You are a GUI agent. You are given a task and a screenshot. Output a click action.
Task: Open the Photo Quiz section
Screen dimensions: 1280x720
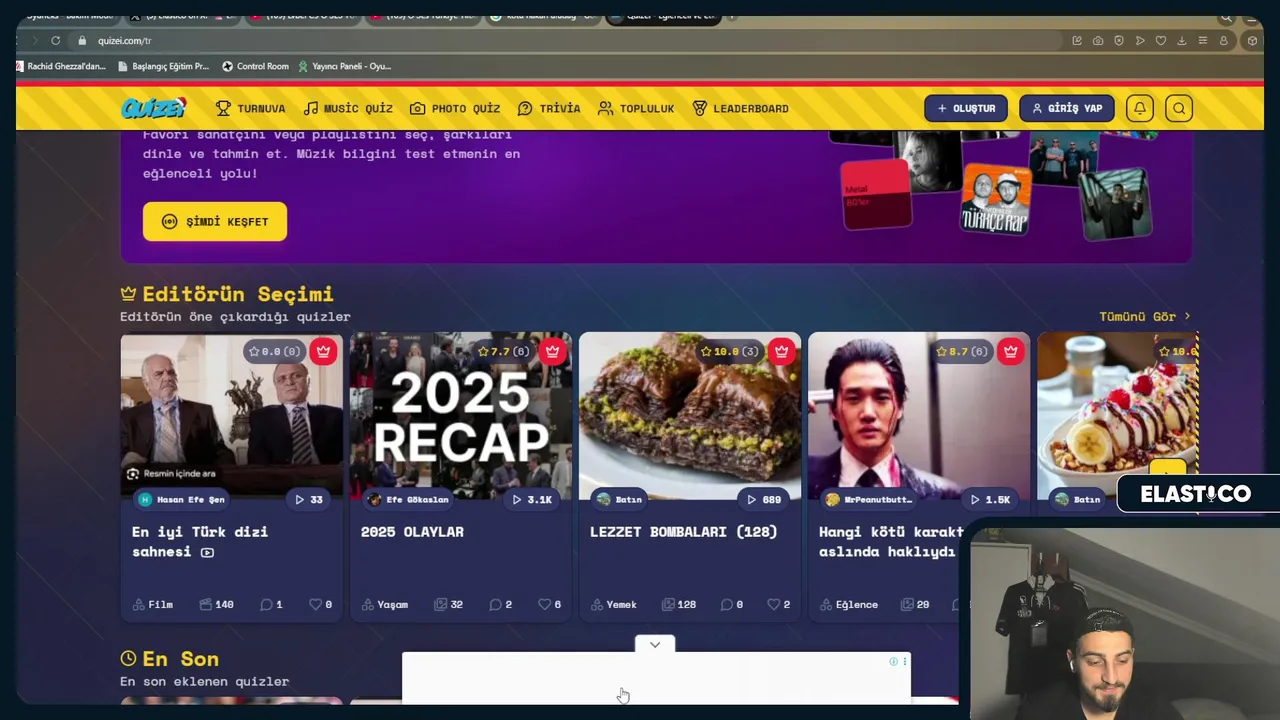[455, 108]
